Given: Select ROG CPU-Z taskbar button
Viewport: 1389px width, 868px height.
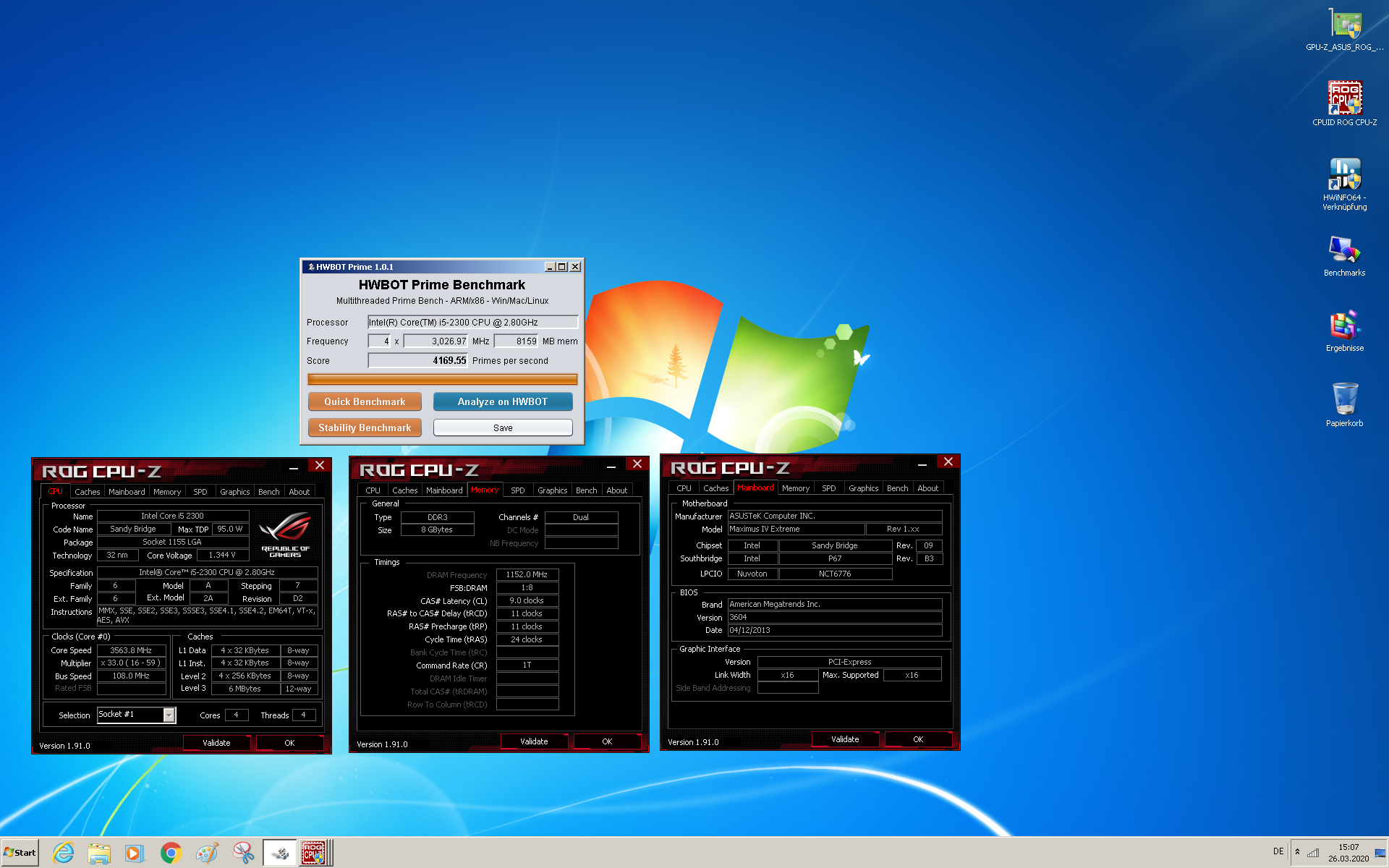Looking at the screenshot, I should [315, 853].
